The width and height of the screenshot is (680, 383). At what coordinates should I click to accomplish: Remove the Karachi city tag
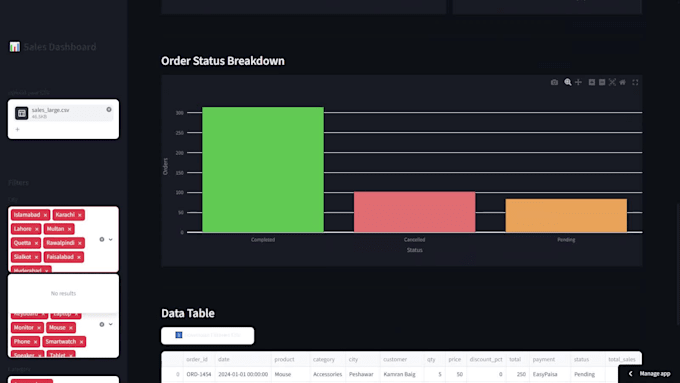tap(80, 215)
